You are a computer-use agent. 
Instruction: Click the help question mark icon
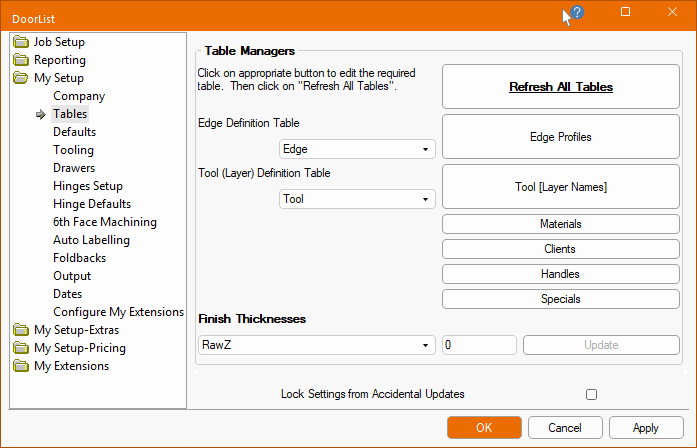[x=576, y=13]
